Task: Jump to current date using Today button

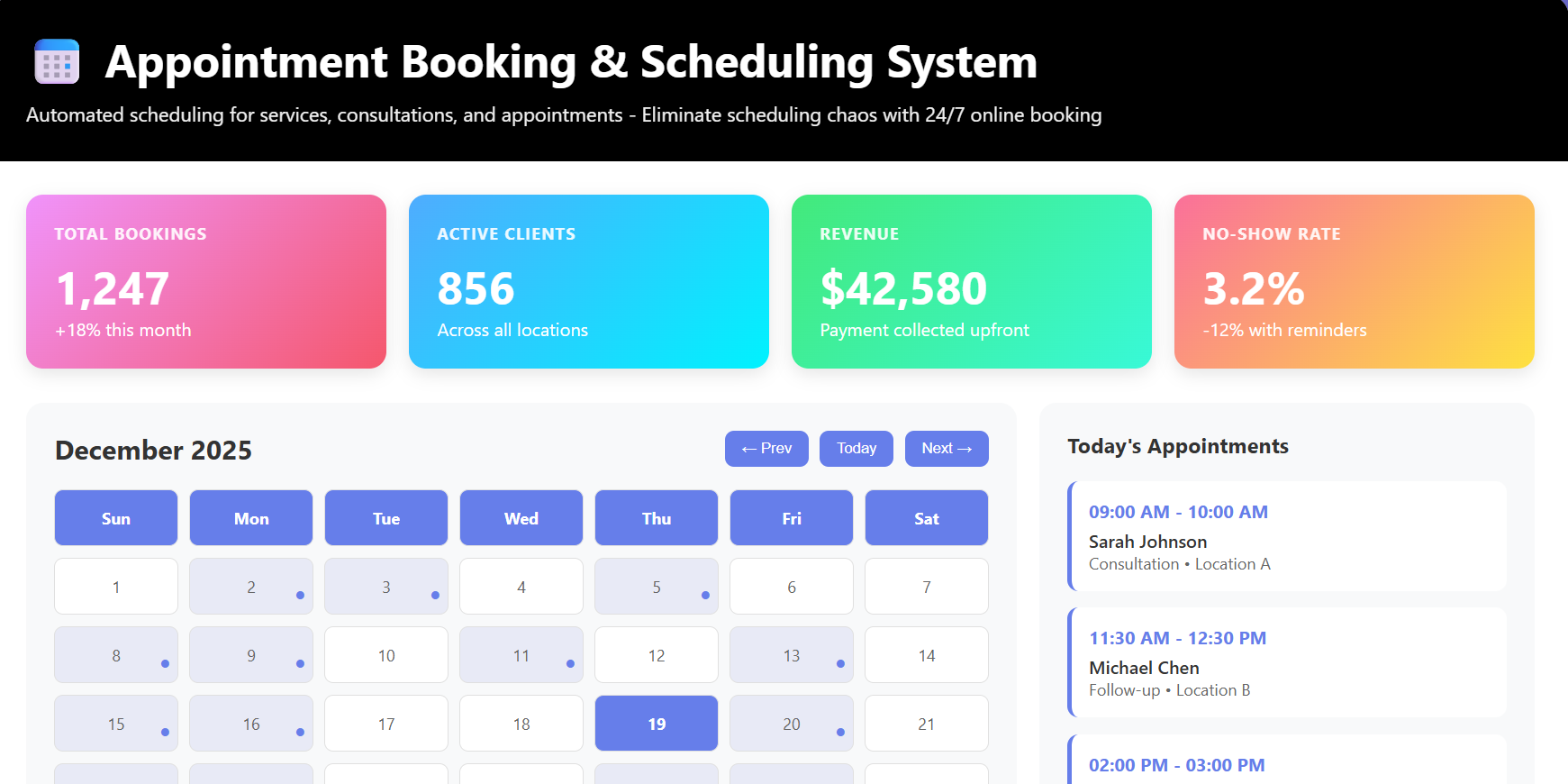Action: tap(856, 448)
